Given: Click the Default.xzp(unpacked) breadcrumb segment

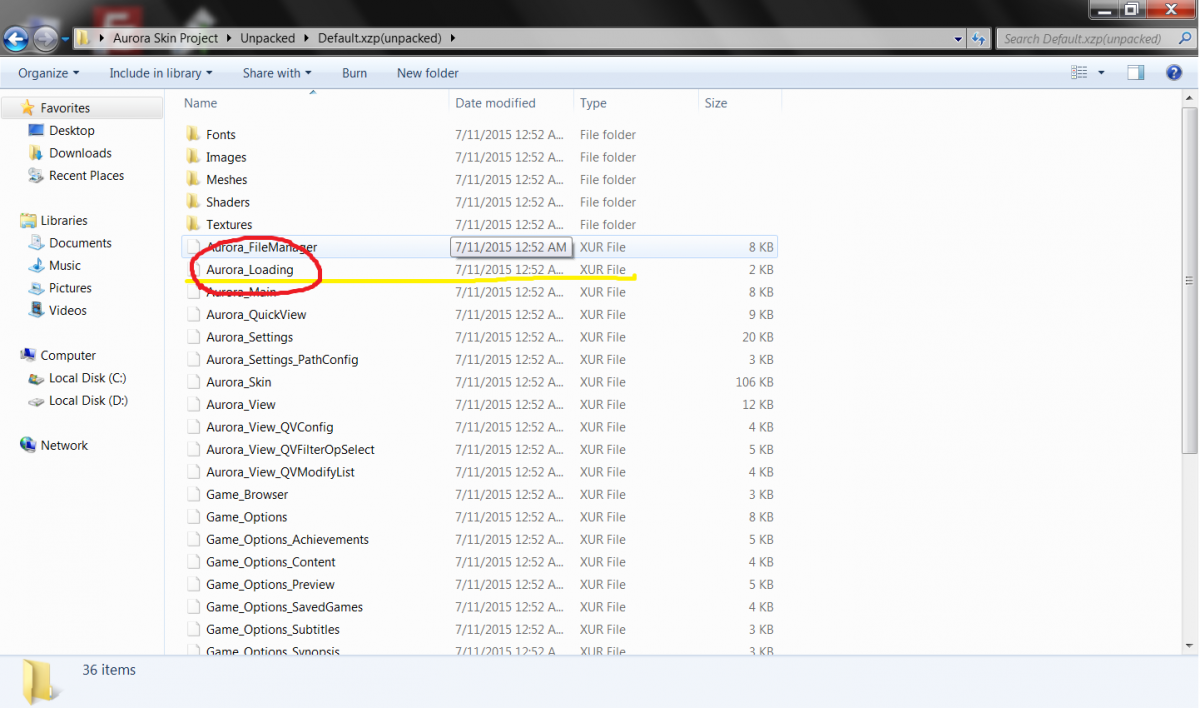Looking at the screenshot, I should click(380, 39).
